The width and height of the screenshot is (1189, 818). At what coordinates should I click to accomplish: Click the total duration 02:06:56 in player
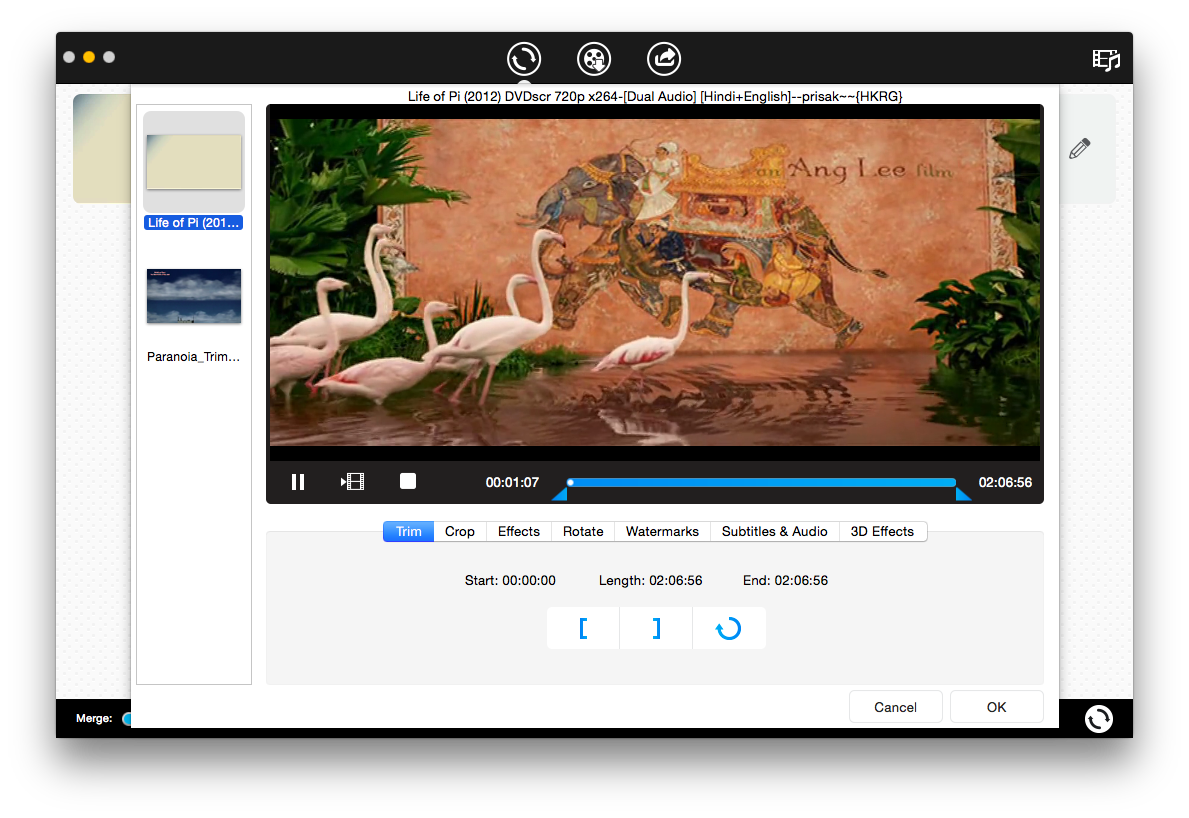point(1005,482)
